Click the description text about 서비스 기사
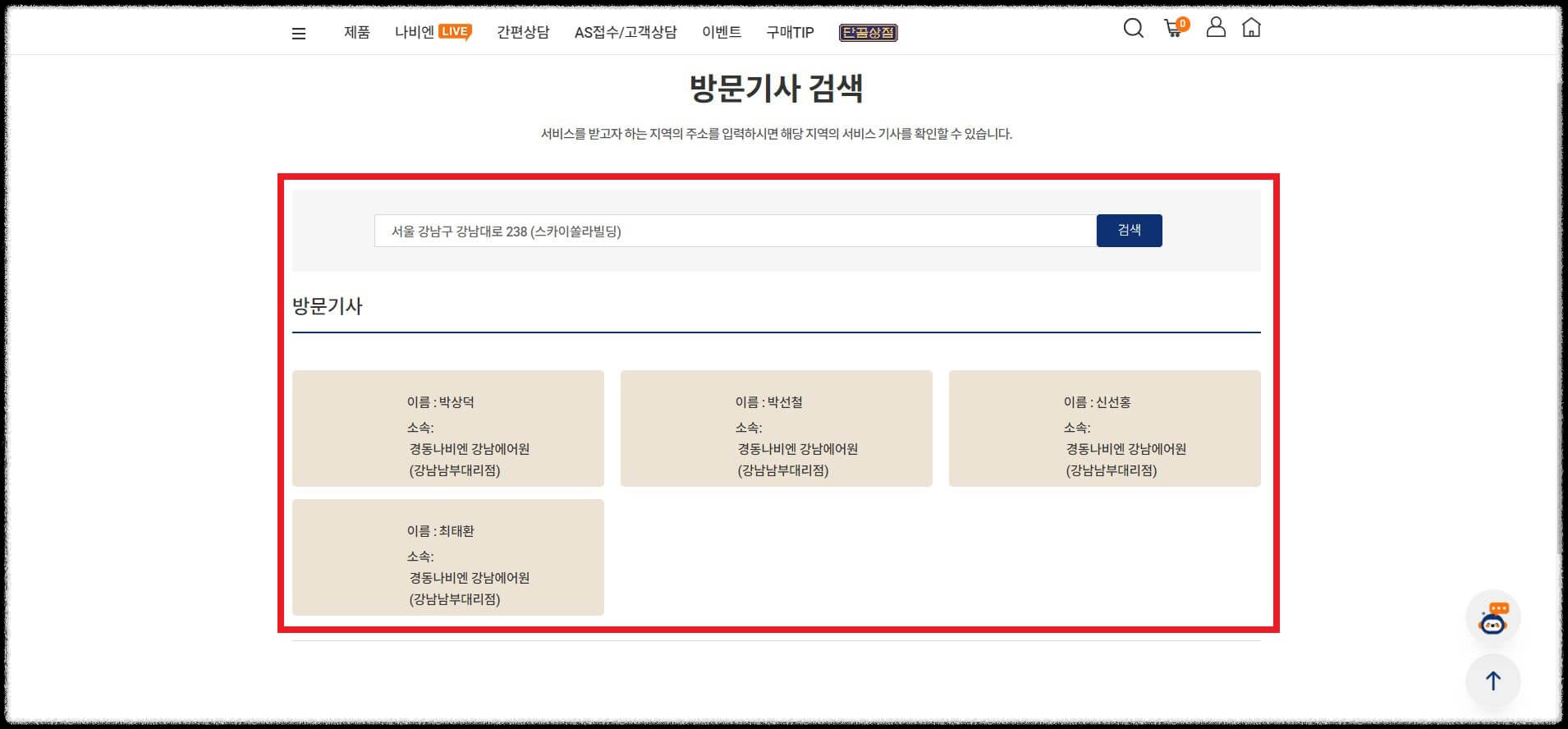The width and height of the screenshot is (1568, 729). pyautogui.click(x=776, y=134)
